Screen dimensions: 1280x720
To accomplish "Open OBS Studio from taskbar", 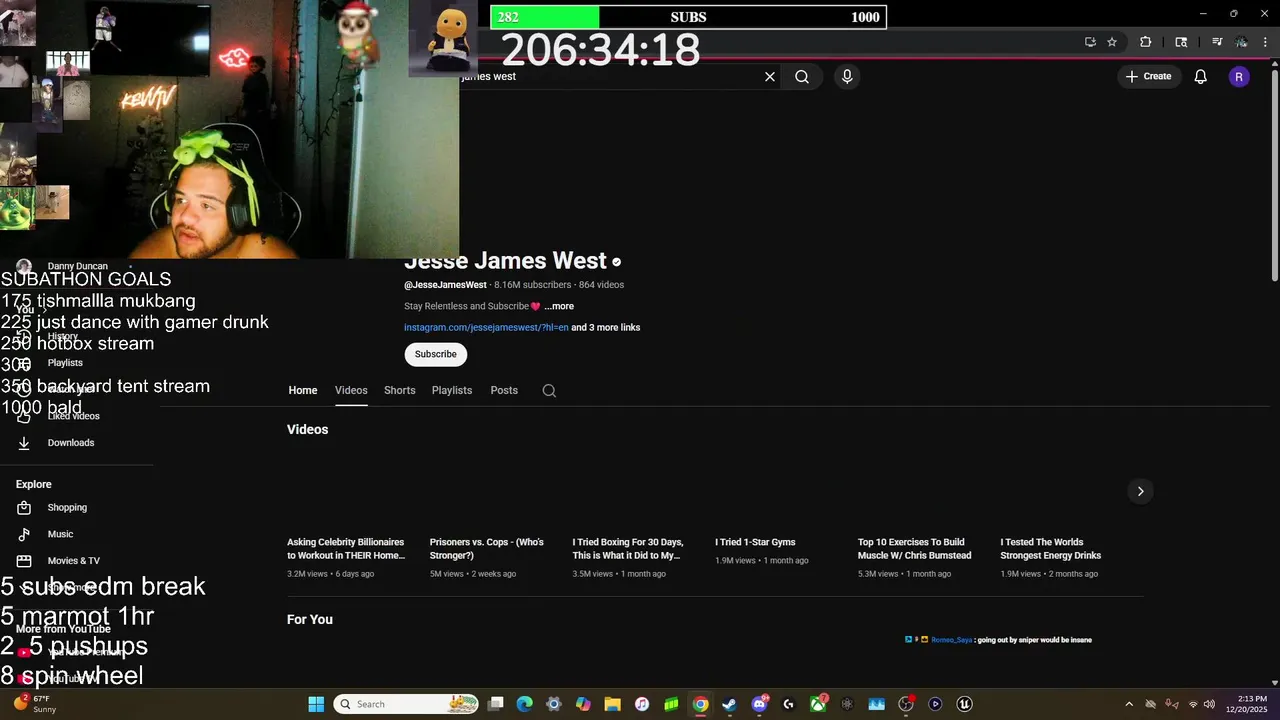I will coord(906,704).
